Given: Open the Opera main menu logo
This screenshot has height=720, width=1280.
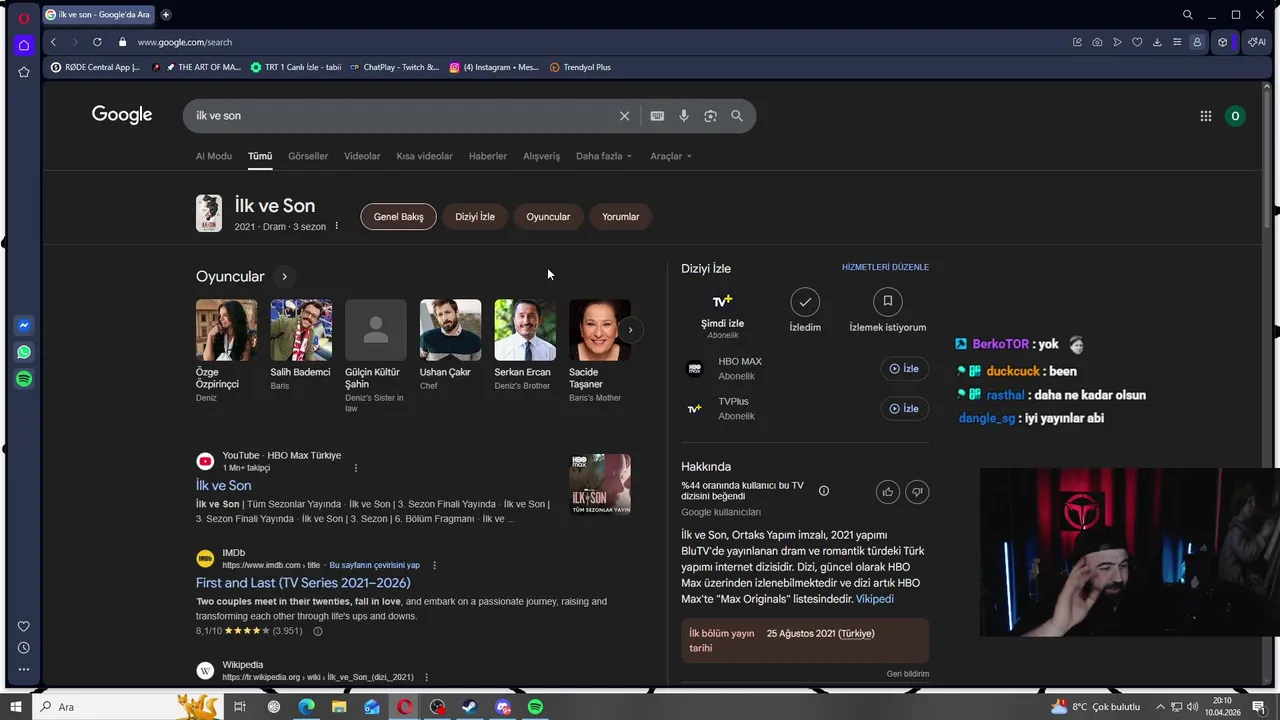Looking at the screenshot, I should point(24,18).
